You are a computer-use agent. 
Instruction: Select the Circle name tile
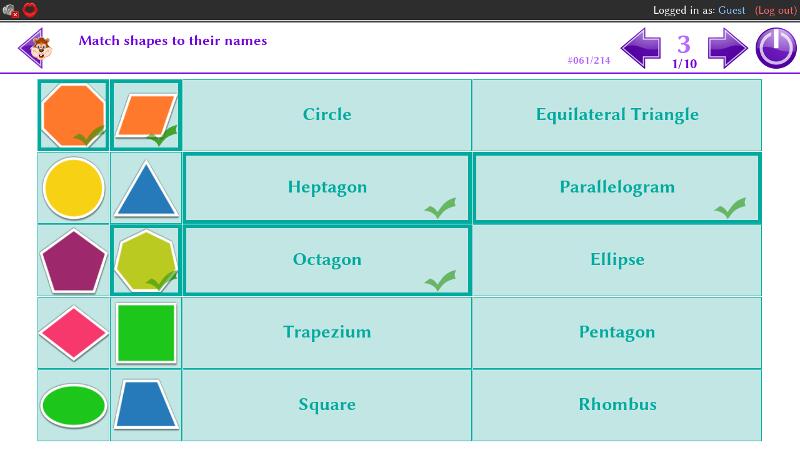327,114
